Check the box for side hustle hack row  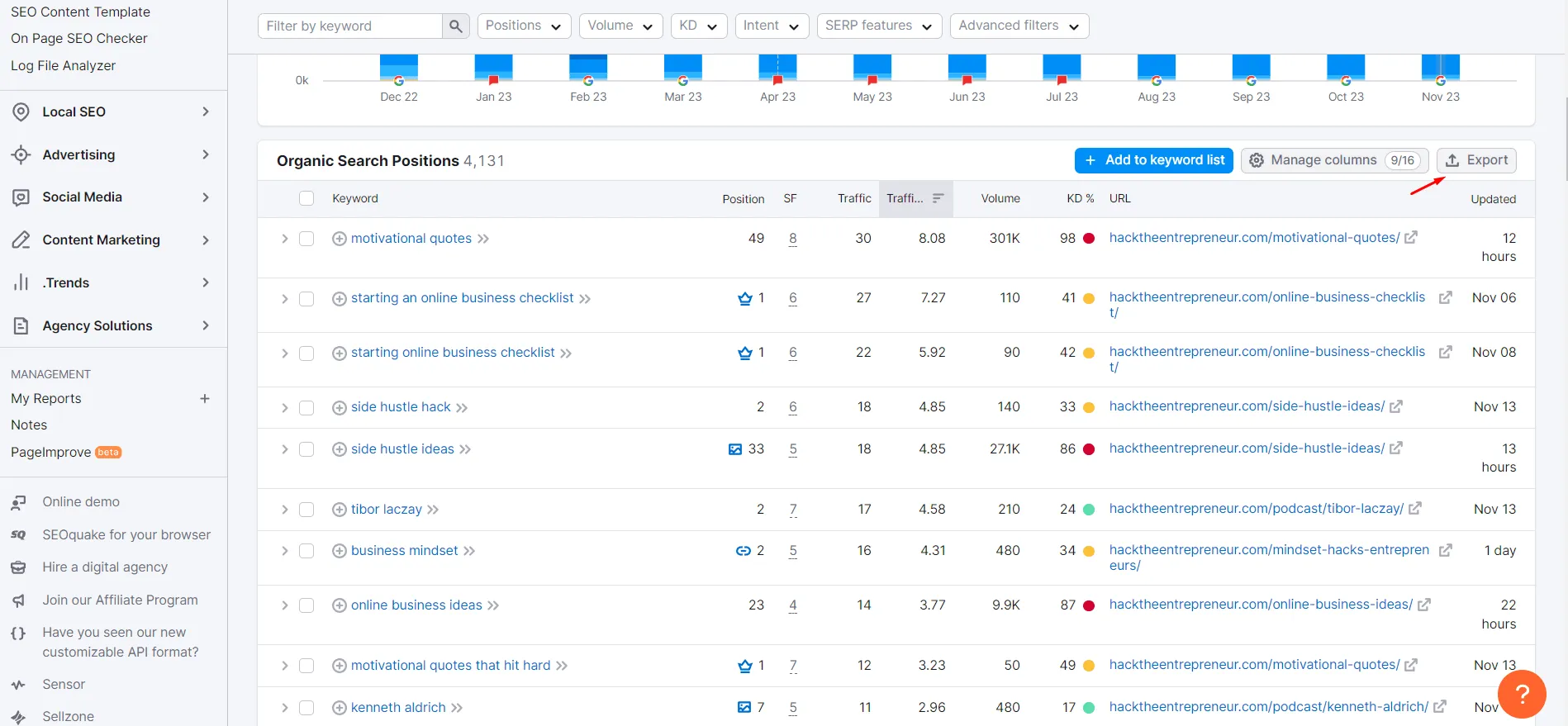306,408
